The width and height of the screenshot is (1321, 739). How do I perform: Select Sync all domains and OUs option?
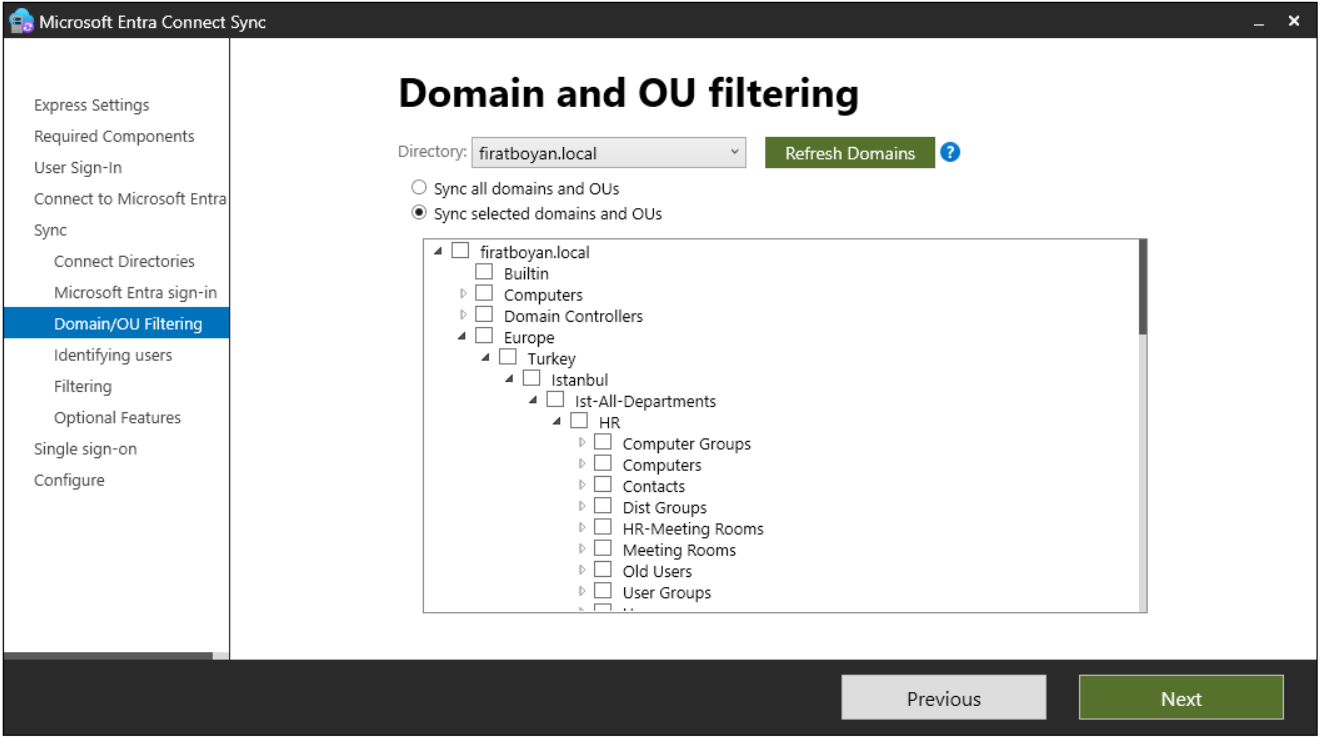[420, 188]
